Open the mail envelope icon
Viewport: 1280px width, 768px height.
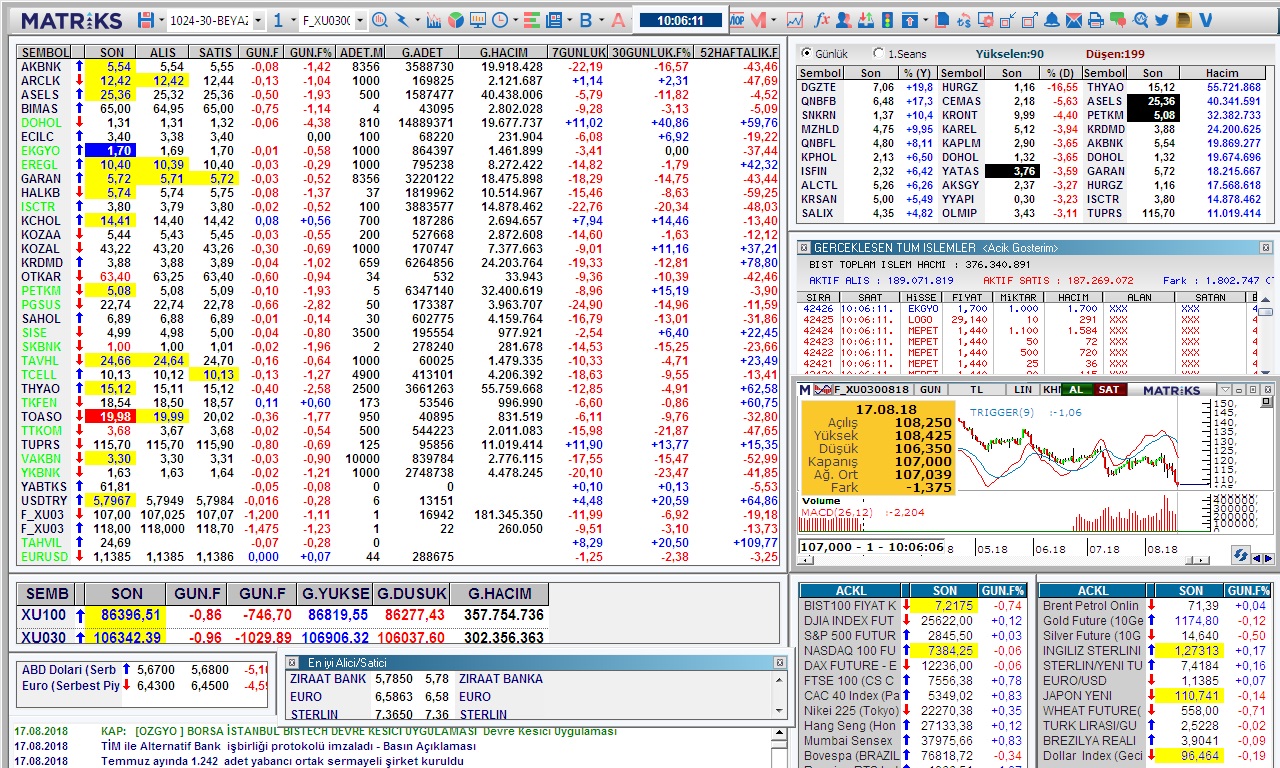click(x=1073, y=20)
